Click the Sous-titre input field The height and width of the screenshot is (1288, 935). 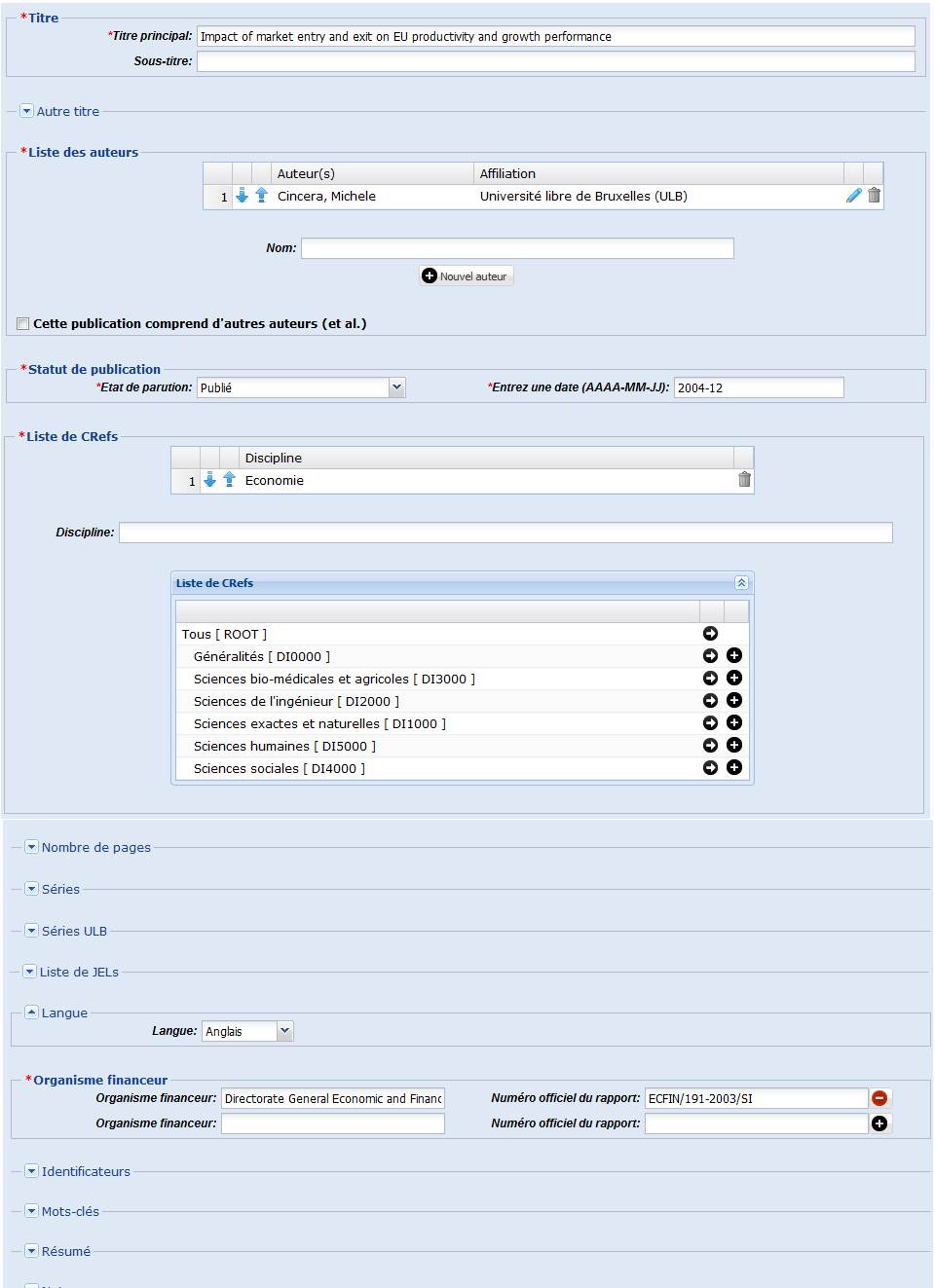(555, 61)
